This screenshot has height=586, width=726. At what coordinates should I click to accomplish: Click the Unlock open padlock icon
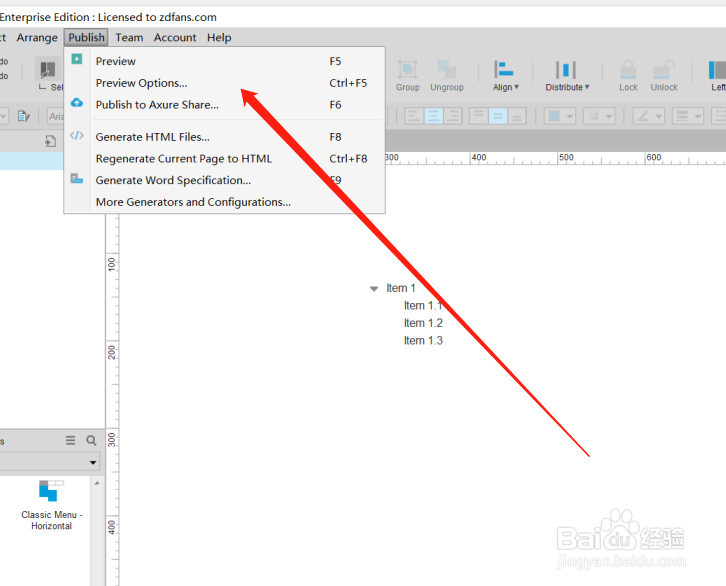(x=663, y=69)
